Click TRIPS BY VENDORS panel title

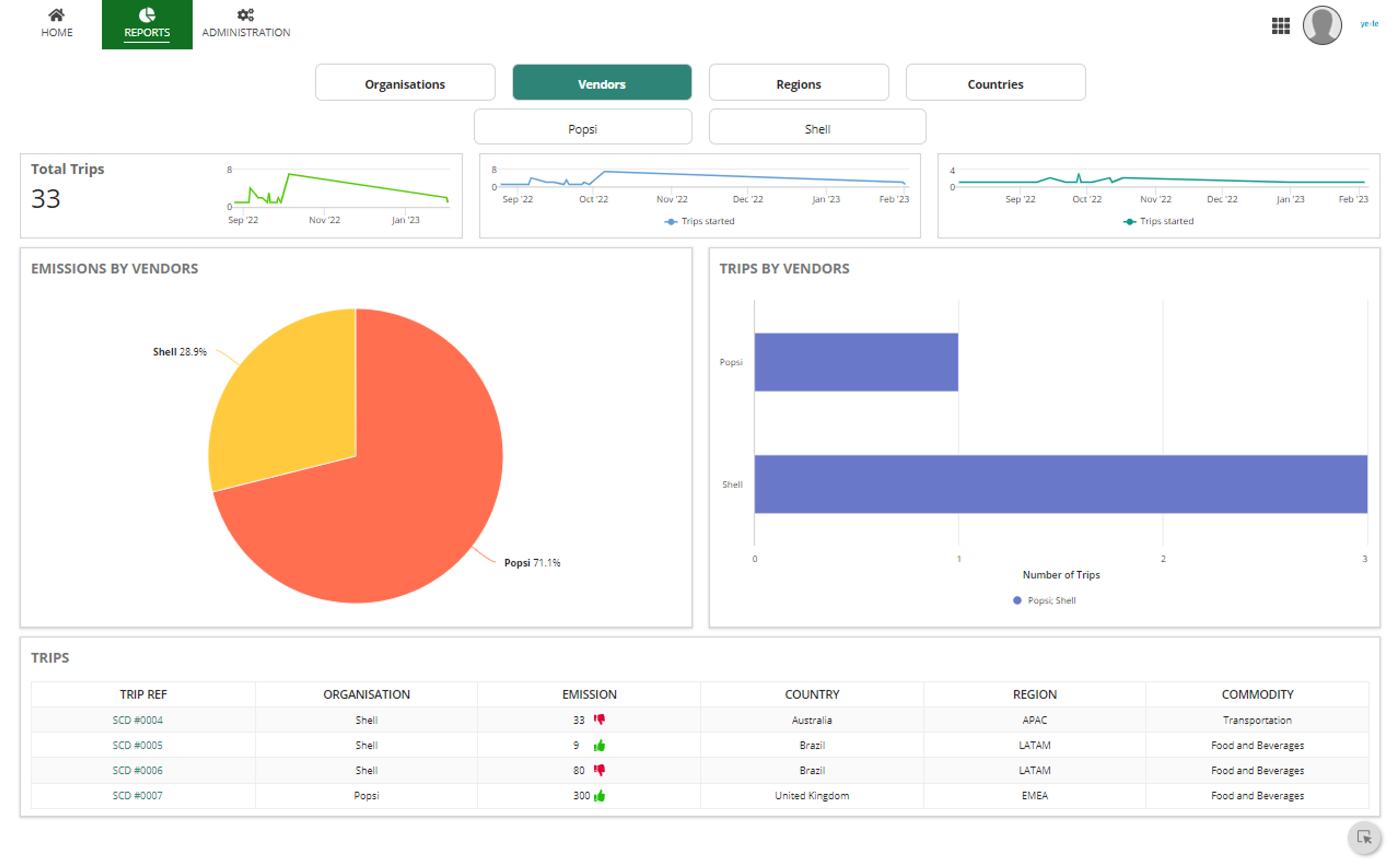tap(784, 269)
